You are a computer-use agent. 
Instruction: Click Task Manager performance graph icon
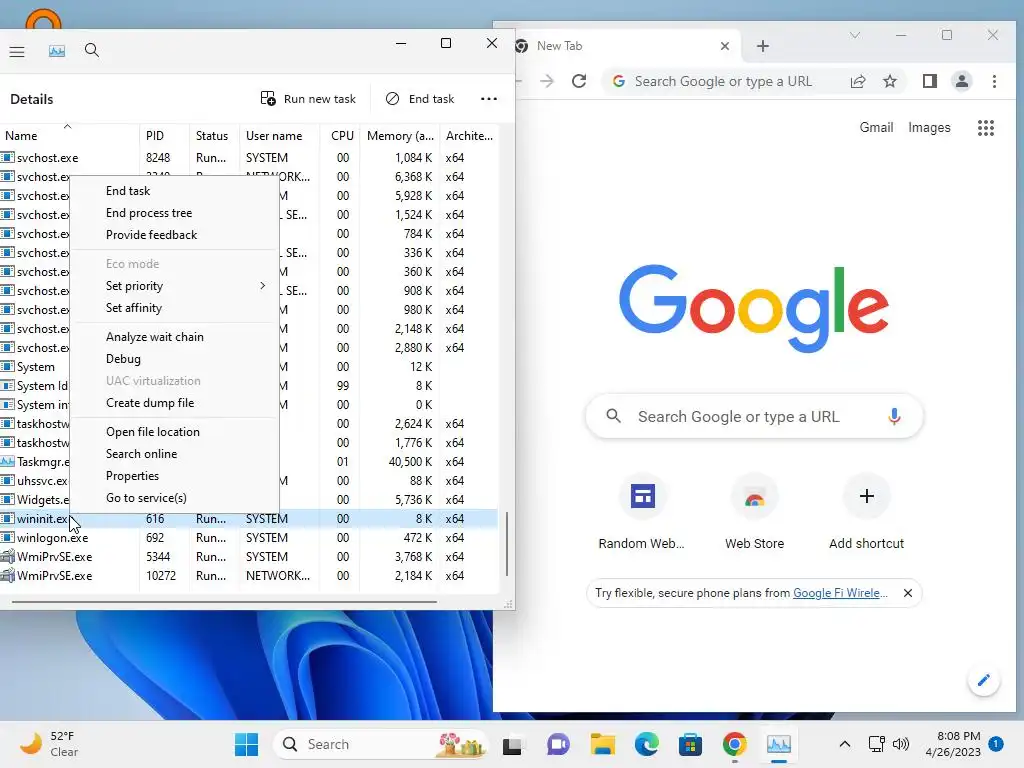click(57, 51)
